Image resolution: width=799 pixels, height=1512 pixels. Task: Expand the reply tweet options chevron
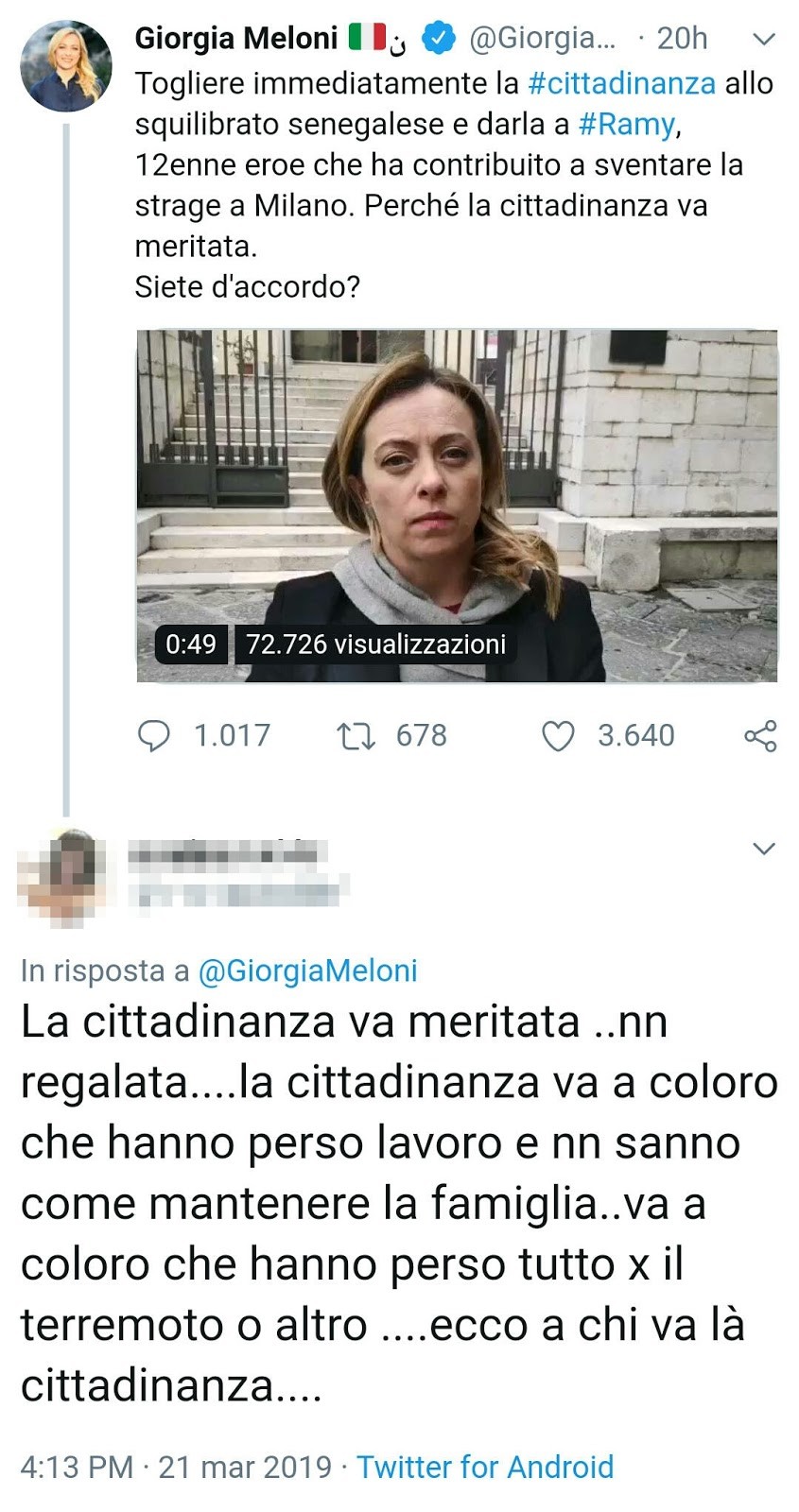coord(763,848)
